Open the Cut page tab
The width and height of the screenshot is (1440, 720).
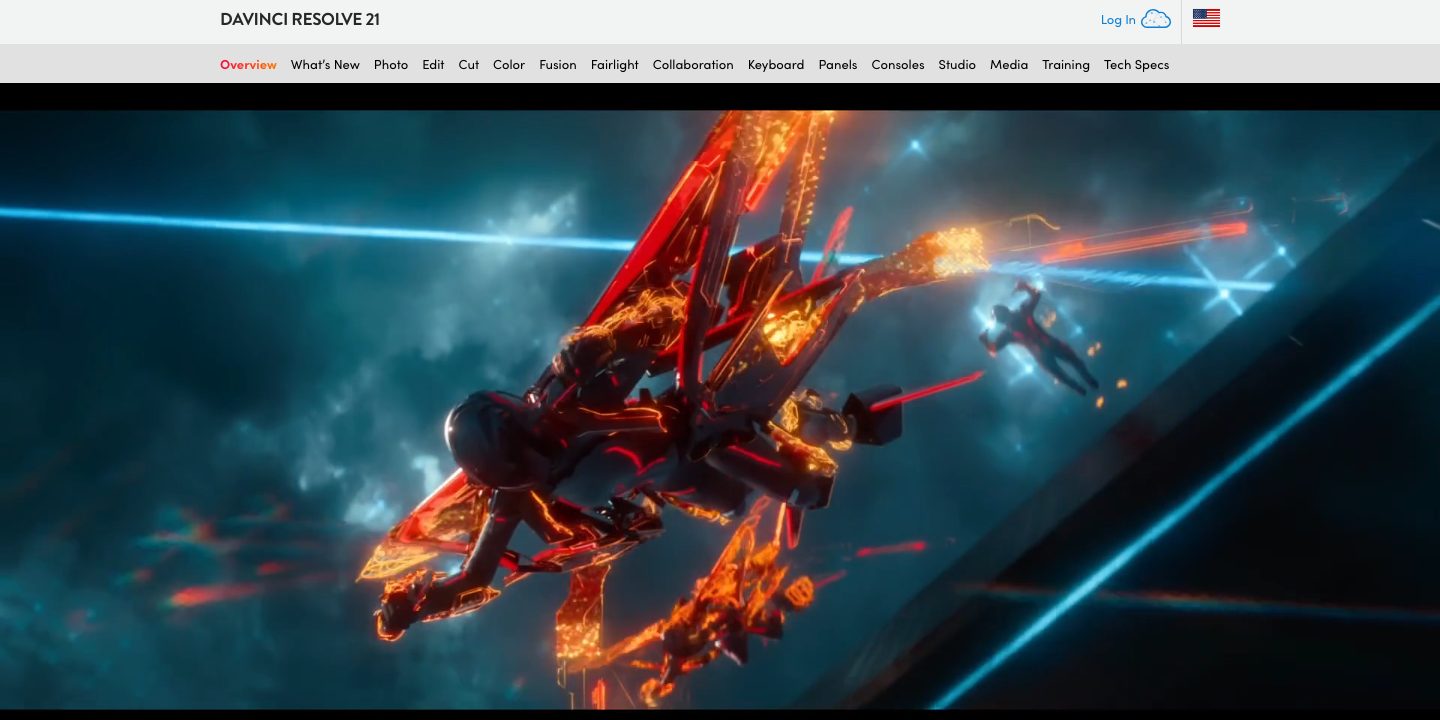point(468,64)
